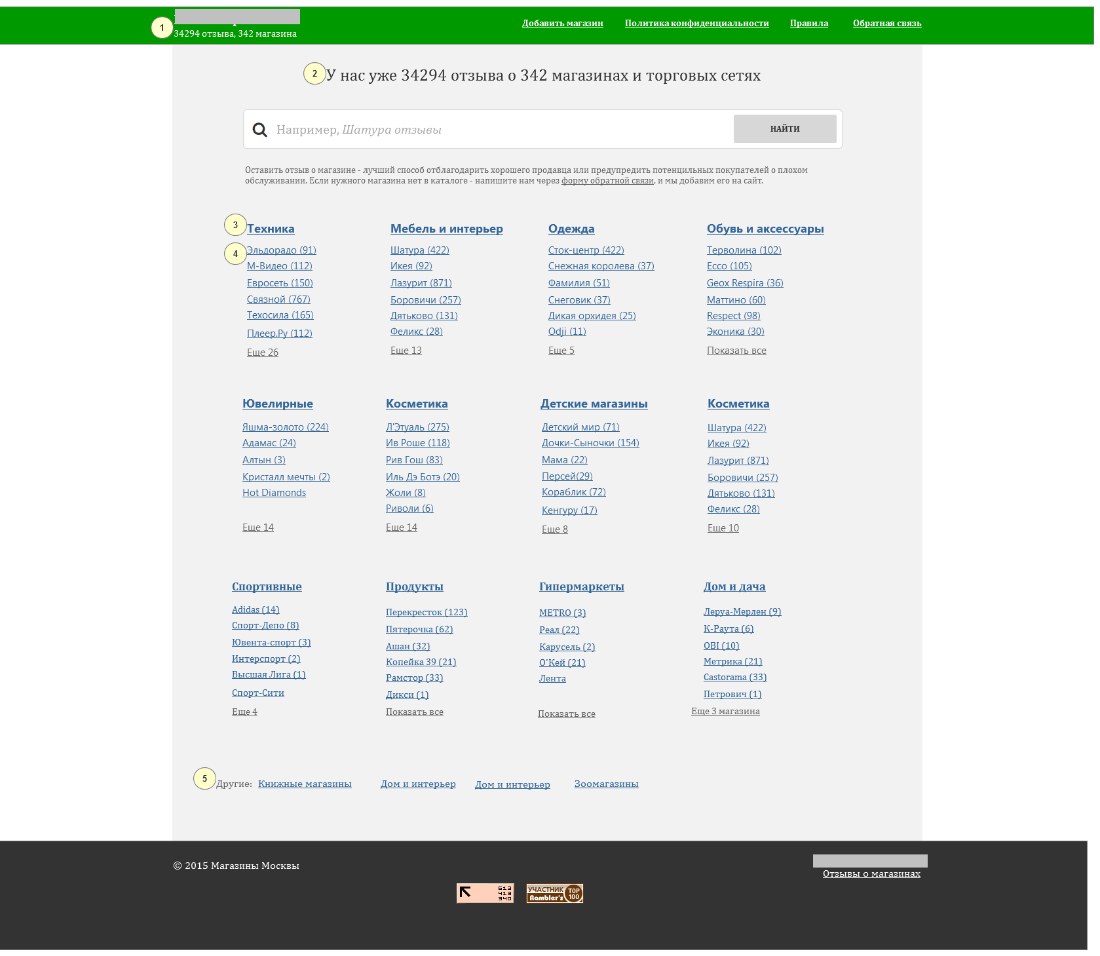Select Фамилия (51) store link
The image size is (1100, 956).
[578, 283]
